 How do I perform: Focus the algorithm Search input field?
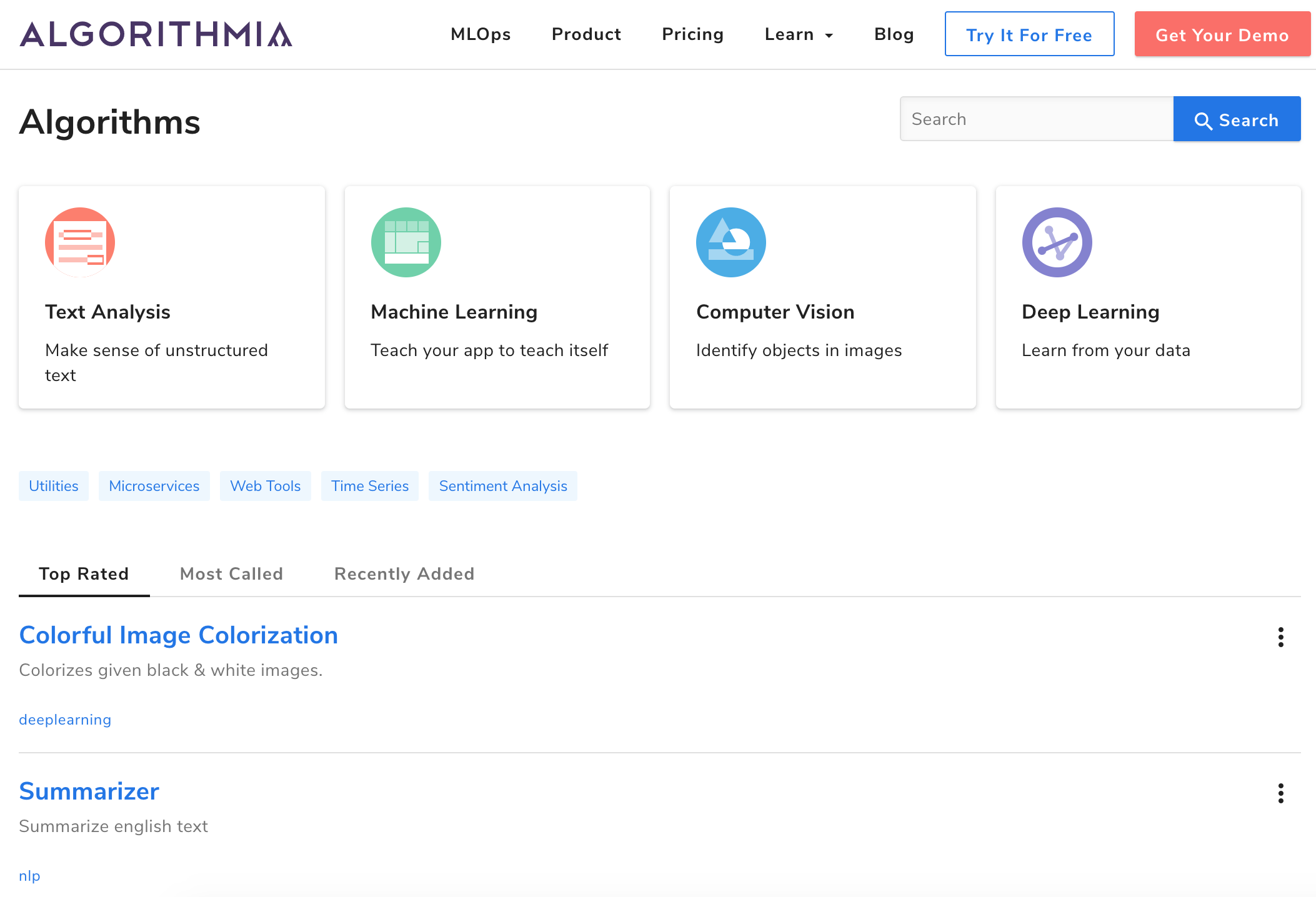pyautogui.click(x=1037, y=119)
